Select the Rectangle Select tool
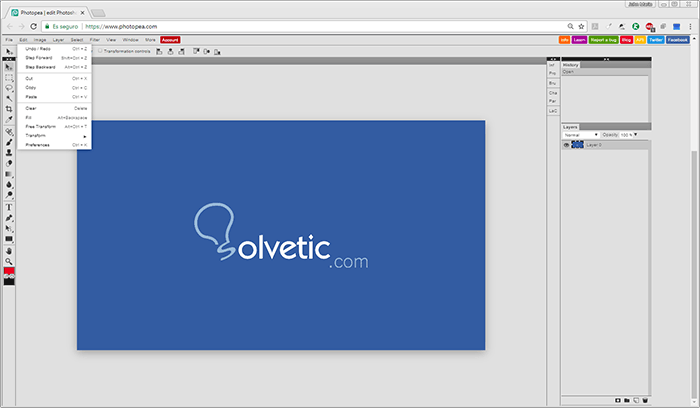 (x=9, y=78)
